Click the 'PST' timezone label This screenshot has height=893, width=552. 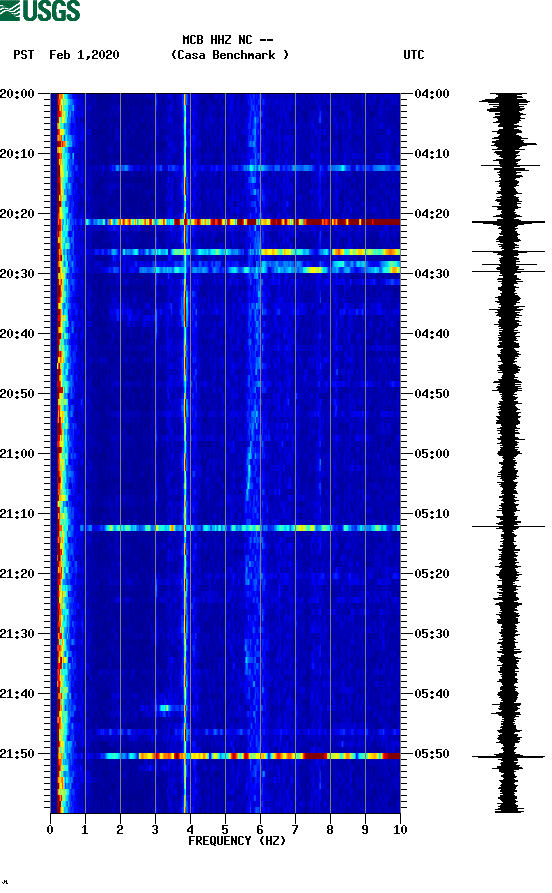(x=23, y=55)
